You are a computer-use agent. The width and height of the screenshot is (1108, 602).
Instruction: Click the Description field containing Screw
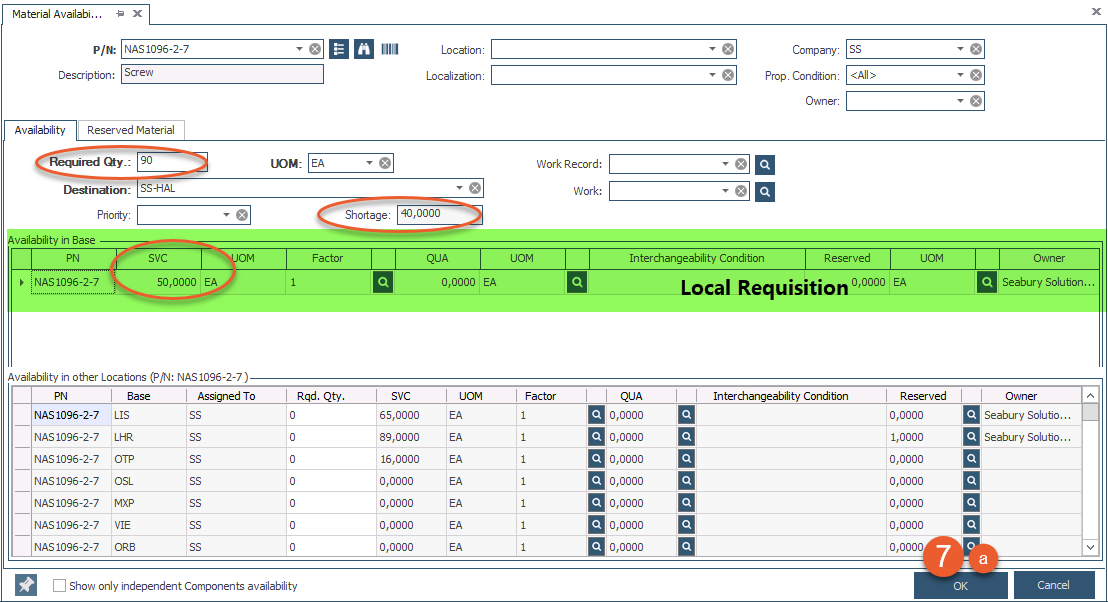tap(223, 73)
